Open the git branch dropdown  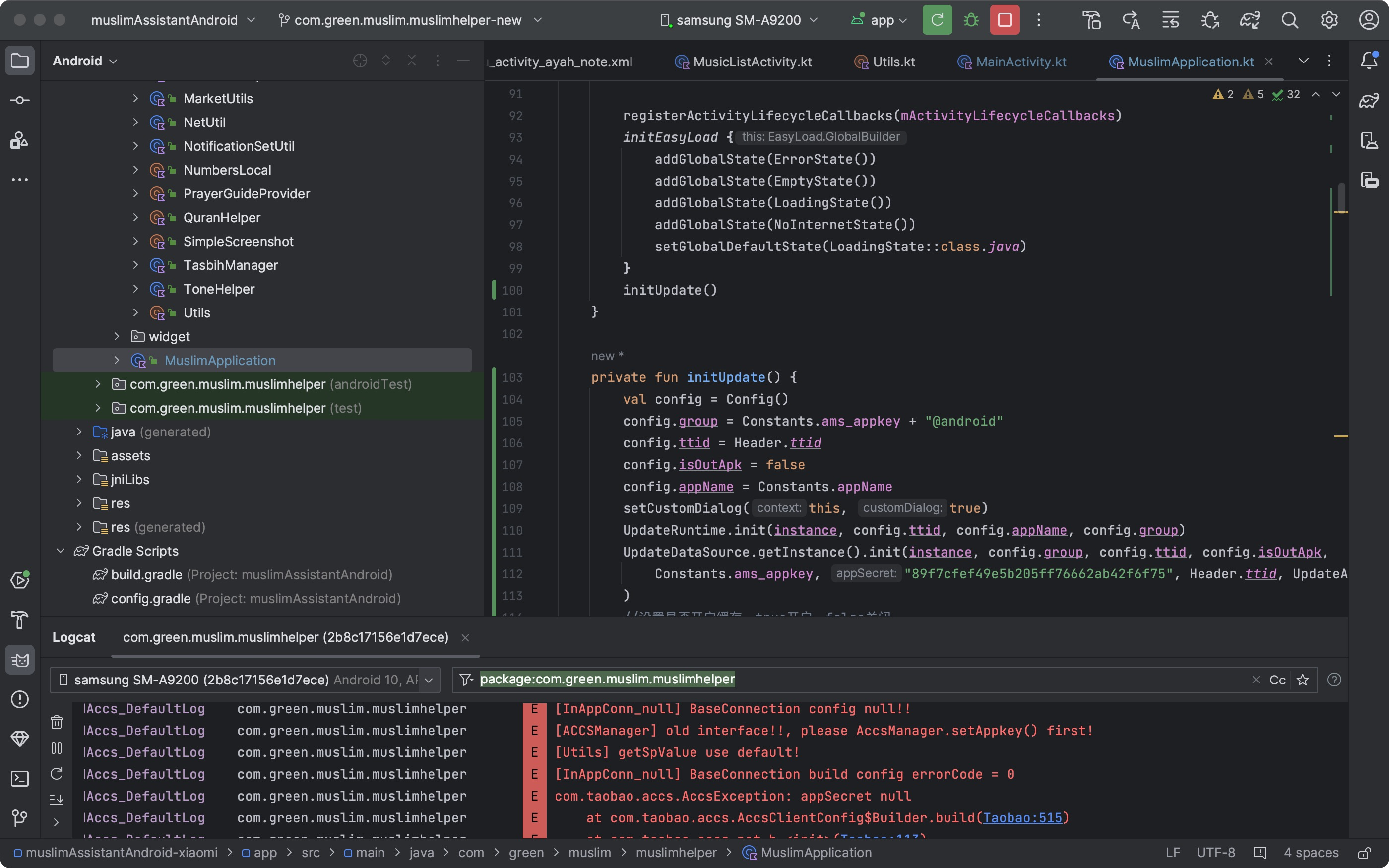click(x=410, y=20)
